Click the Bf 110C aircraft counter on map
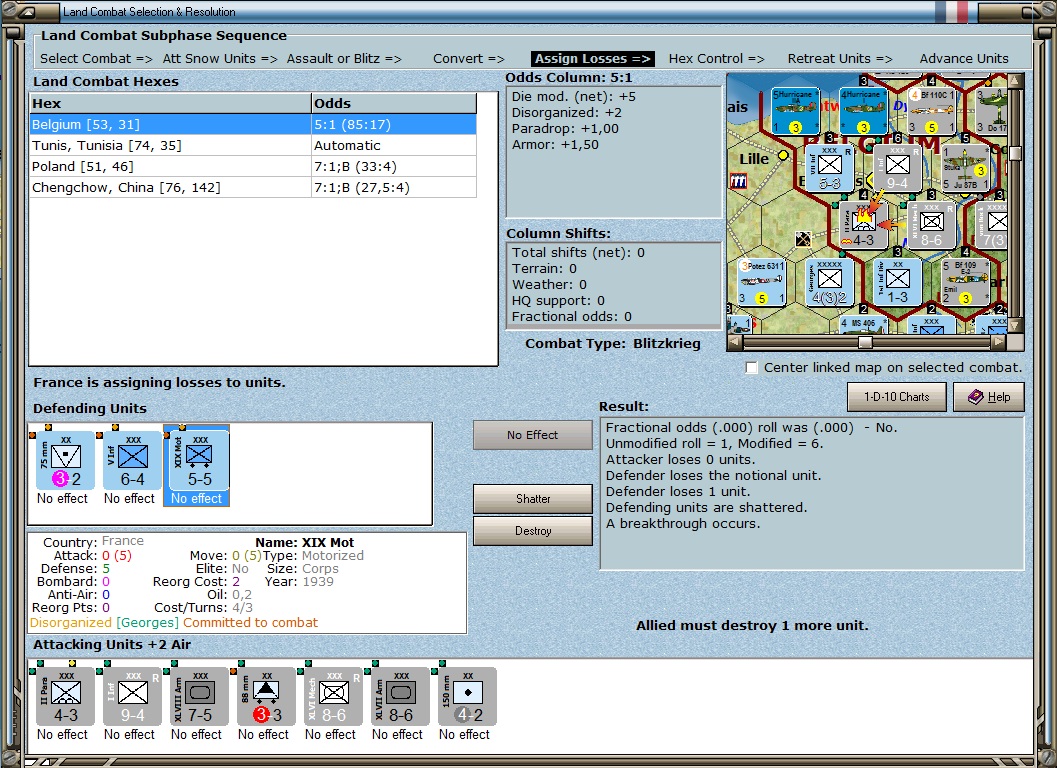Image resolution: width=1057 pixels, height=768 pixels. pos(932,111)
